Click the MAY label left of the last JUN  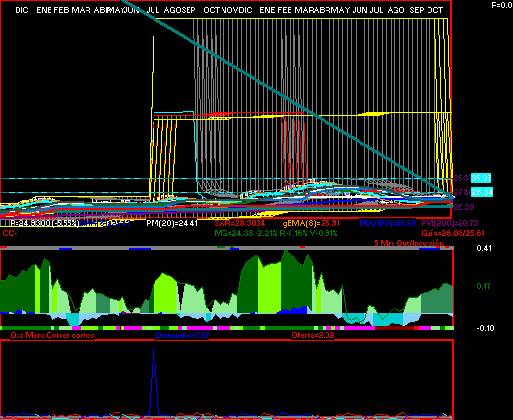click(341, 10)
